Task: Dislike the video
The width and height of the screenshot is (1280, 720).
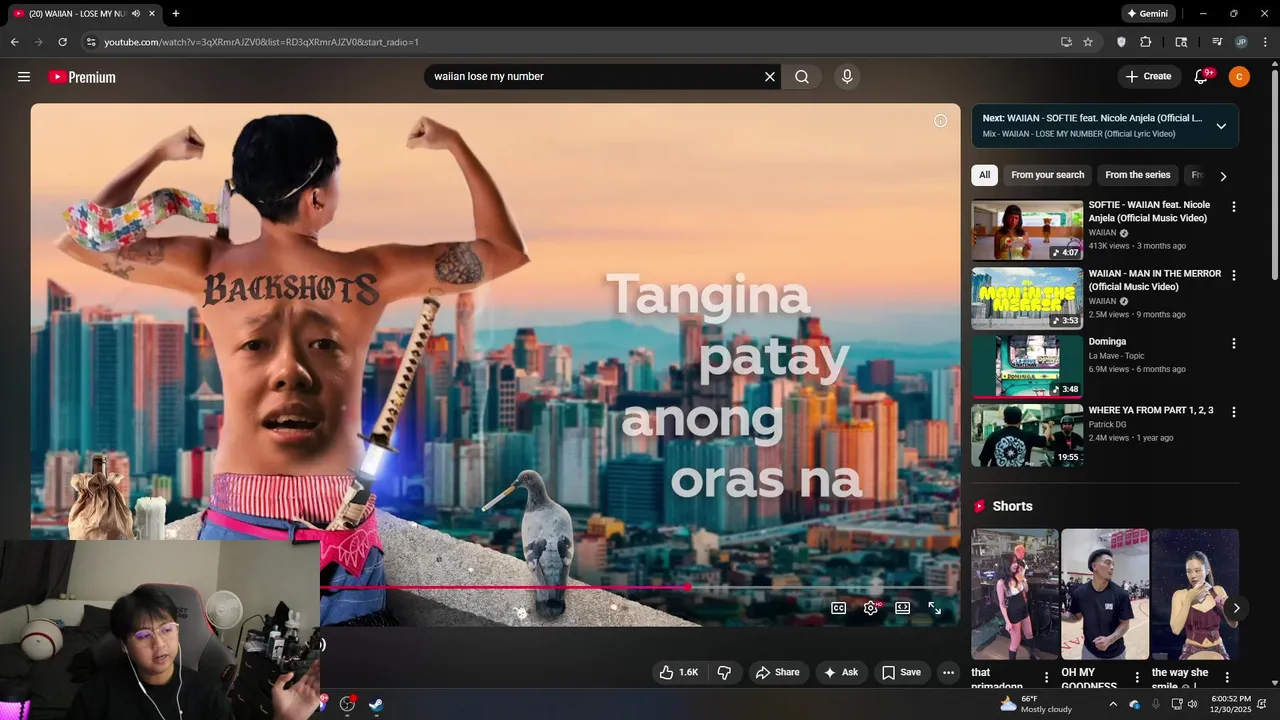Action: (x=725, y=672)
